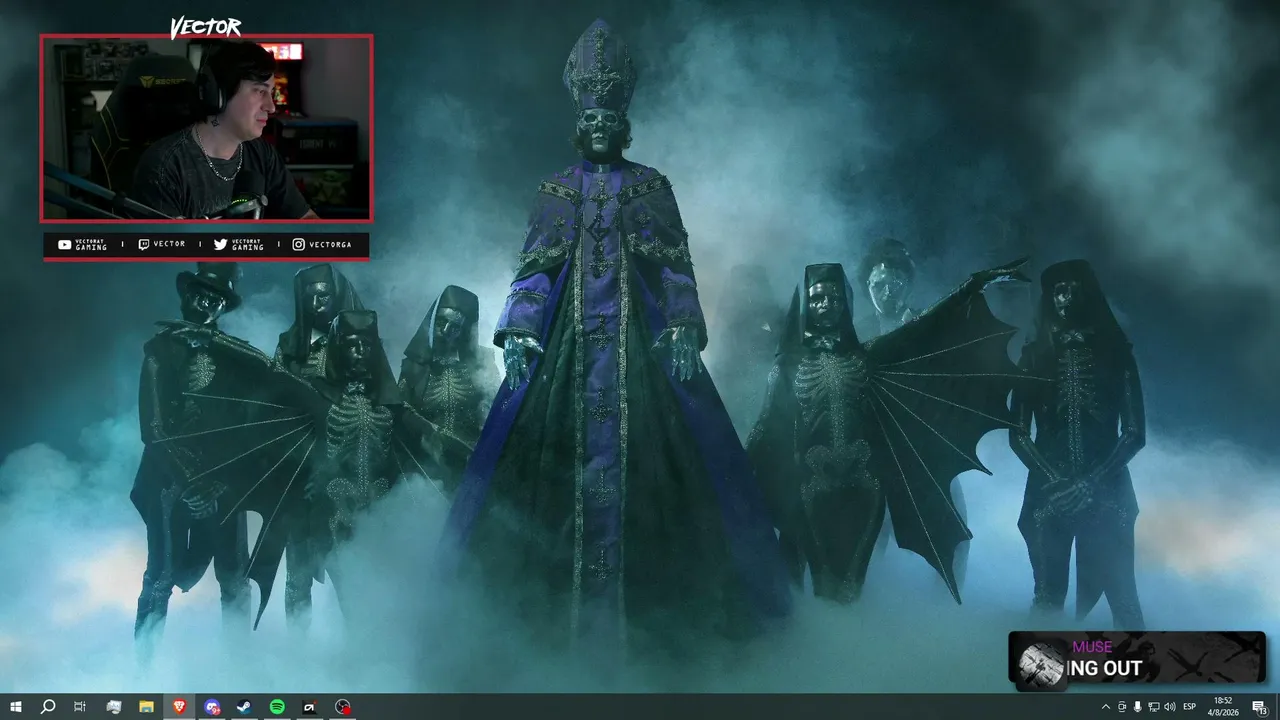The height and width of the screenshot is (720, 1280).
Task: Open the black square app icon beside Spotify
Action: tap(310, 707)
